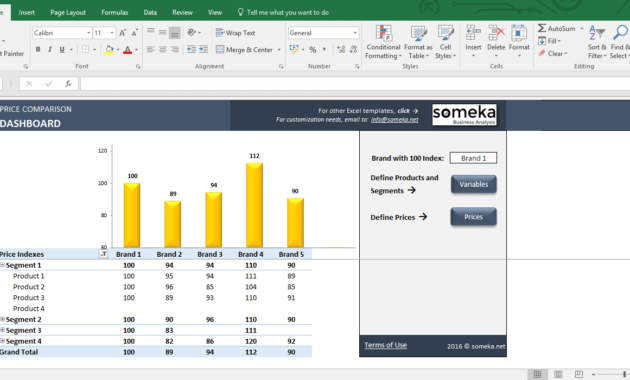The width and height of the screenshot is (630, 380).
Task: Click the Insert cells button
Action: pyautogui.click(x=473, y=41)
